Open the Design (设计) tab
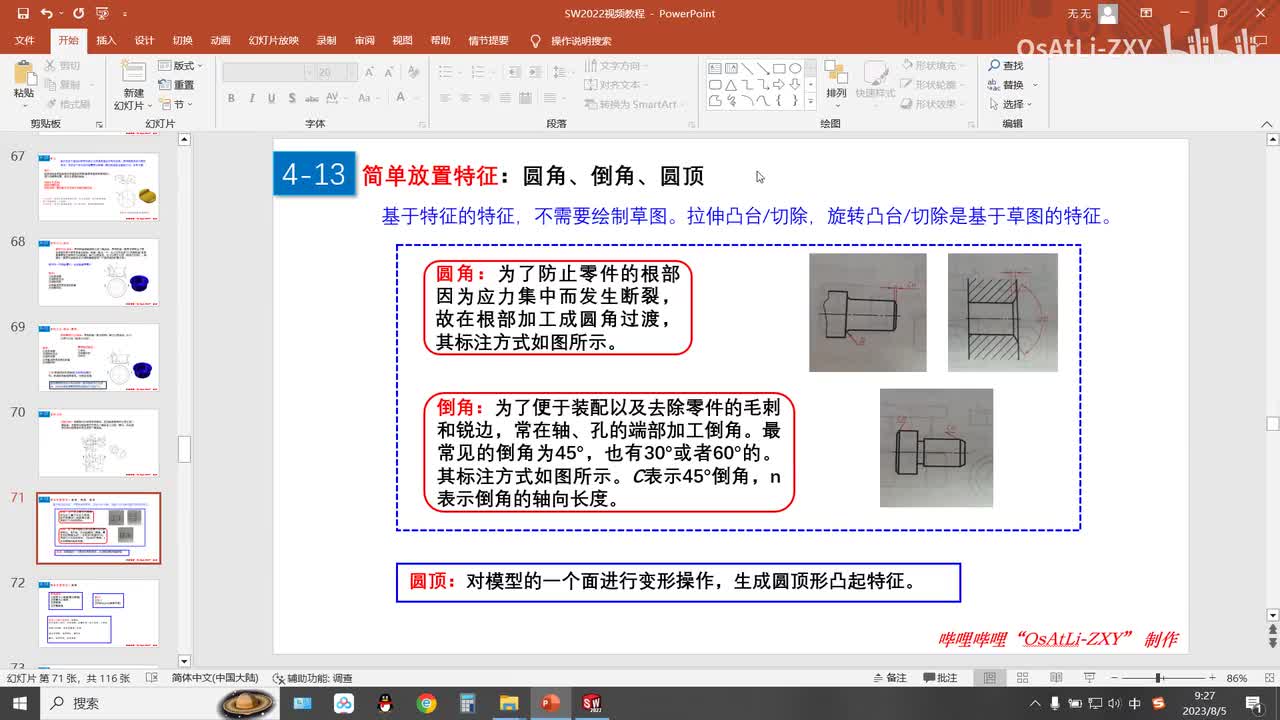This screenshot has width=1280, height=720. click(144, 41)
